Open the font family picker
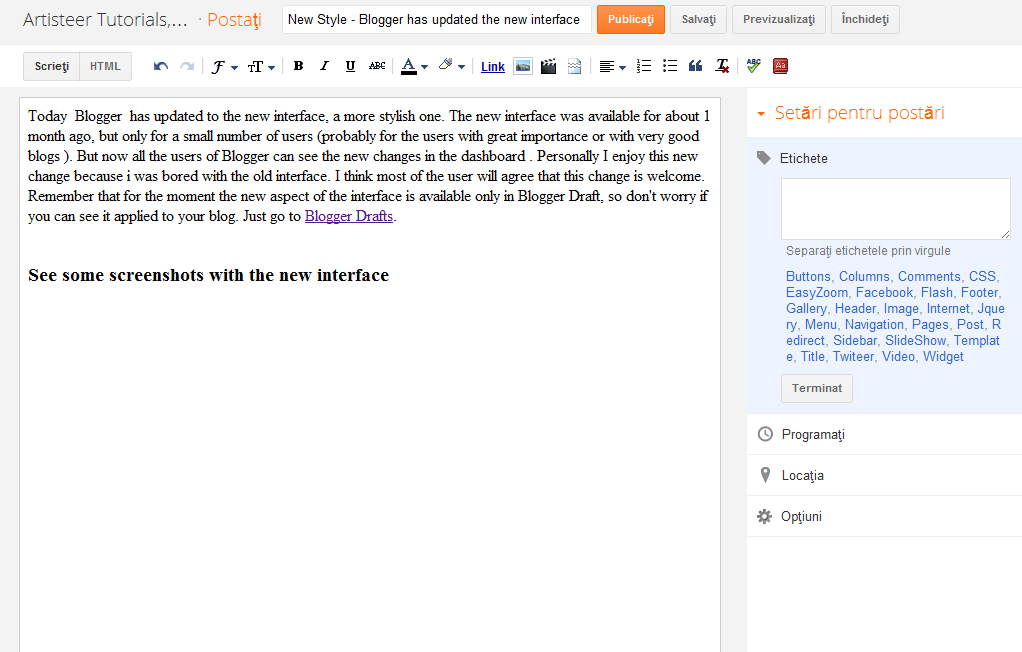The width and height of the screenshot is (1022, 652). [x=224, y=67]
